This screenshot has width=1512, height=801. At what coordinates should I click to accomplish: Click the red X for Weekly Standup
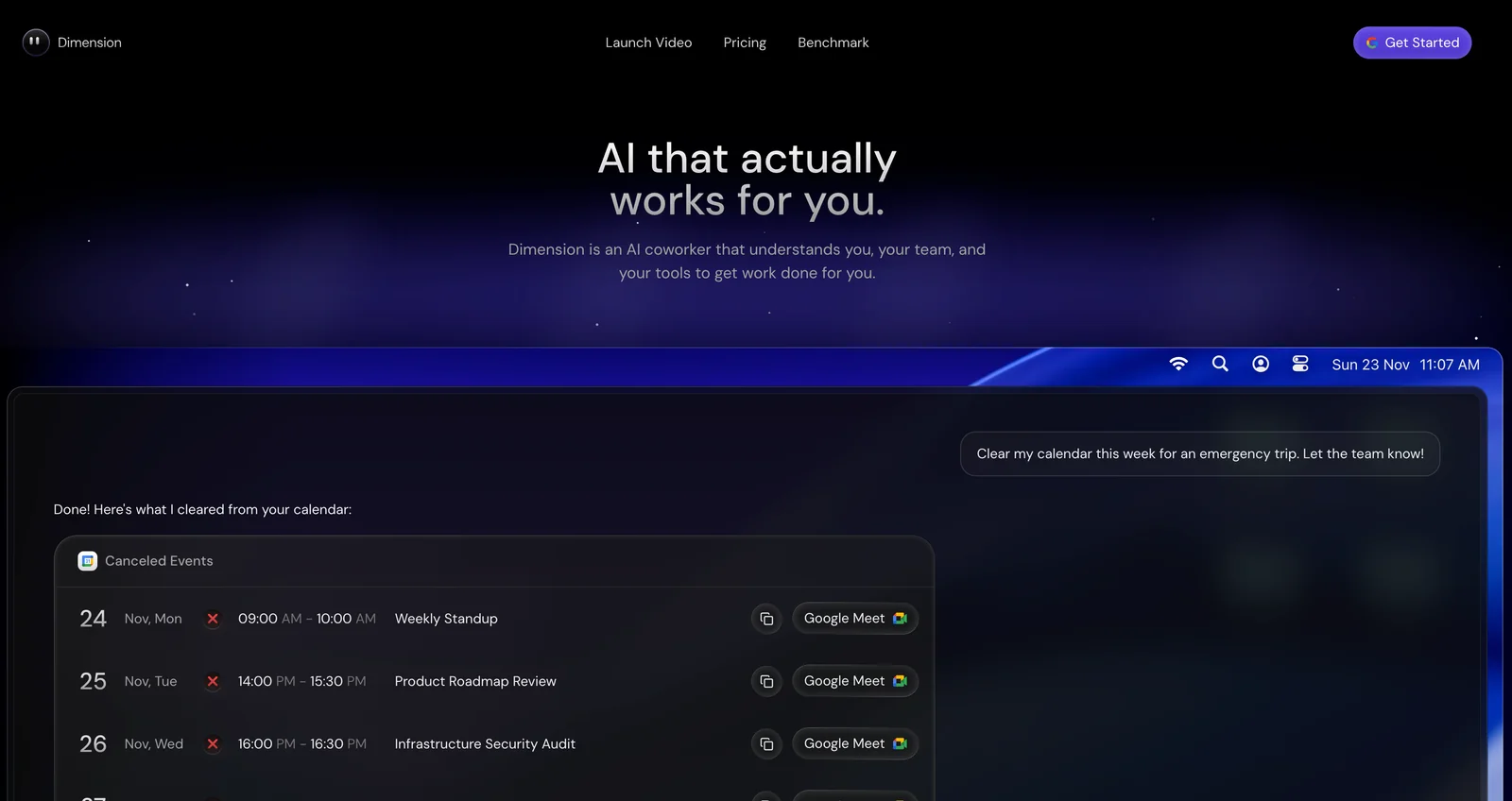pyautogui.click(x=213, y=619)
